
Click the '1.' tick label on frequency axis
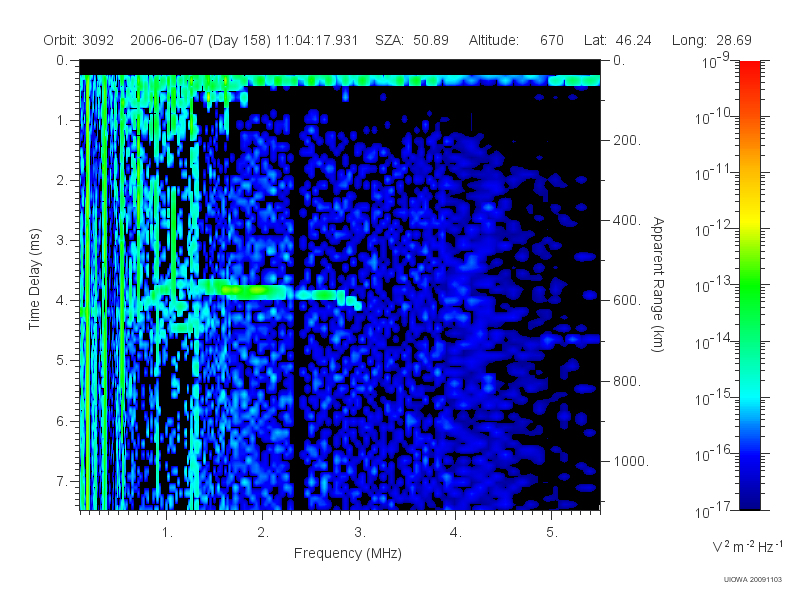pyautogui.click(x=167, y=533)
